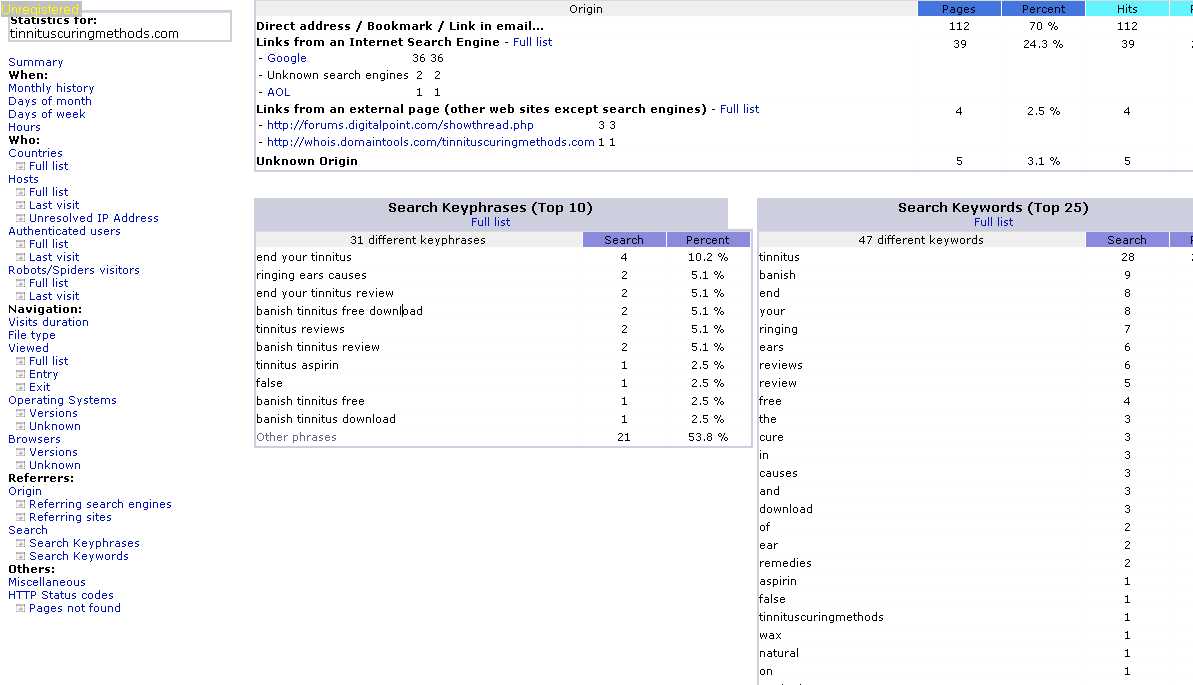Click the icon beside Unresolved IP Address
The image size is (1193, 685).
coord(20,219)
